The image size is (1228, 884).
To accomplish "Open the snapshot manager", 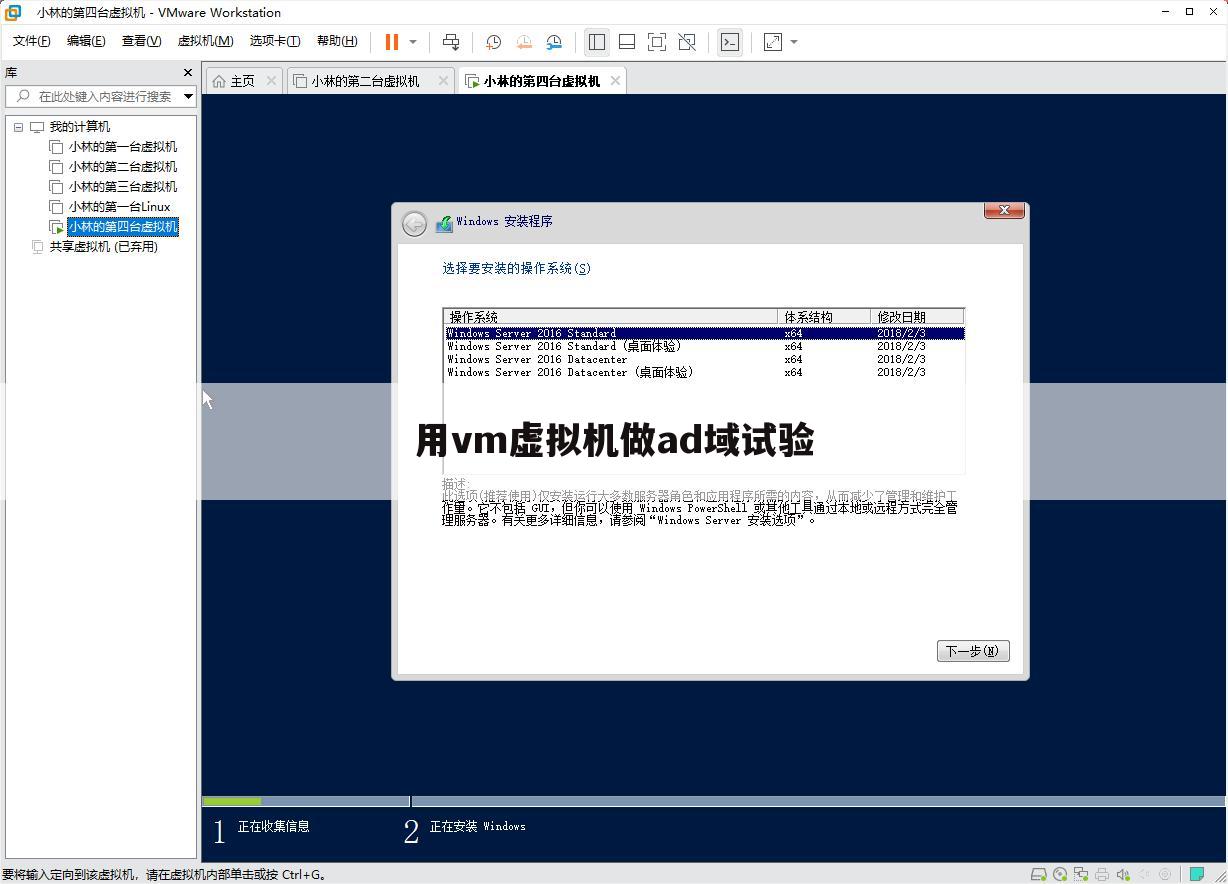I will [554, 42].
